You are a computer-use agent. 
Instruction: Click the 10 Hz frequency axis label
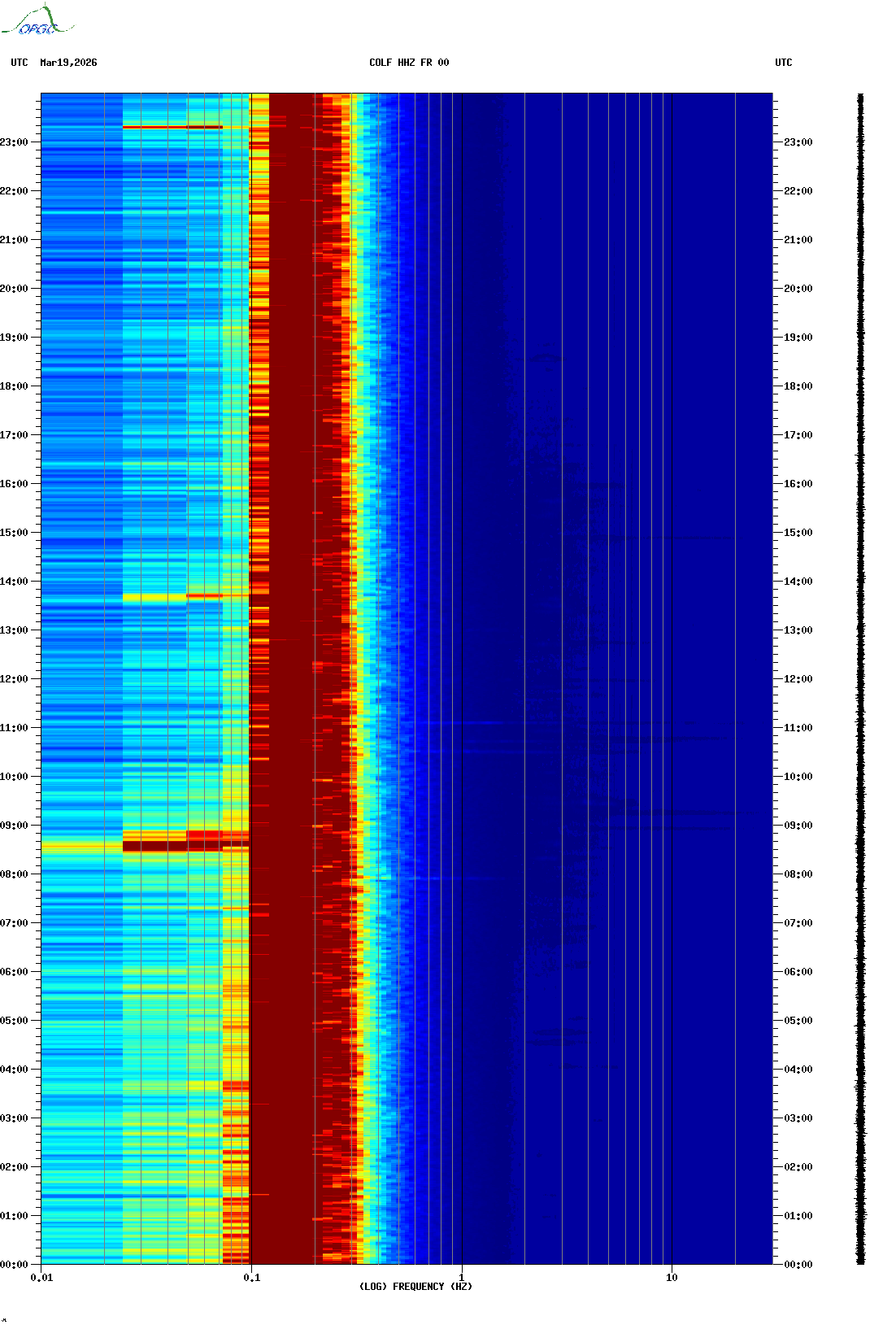(x=672, y=1278)
